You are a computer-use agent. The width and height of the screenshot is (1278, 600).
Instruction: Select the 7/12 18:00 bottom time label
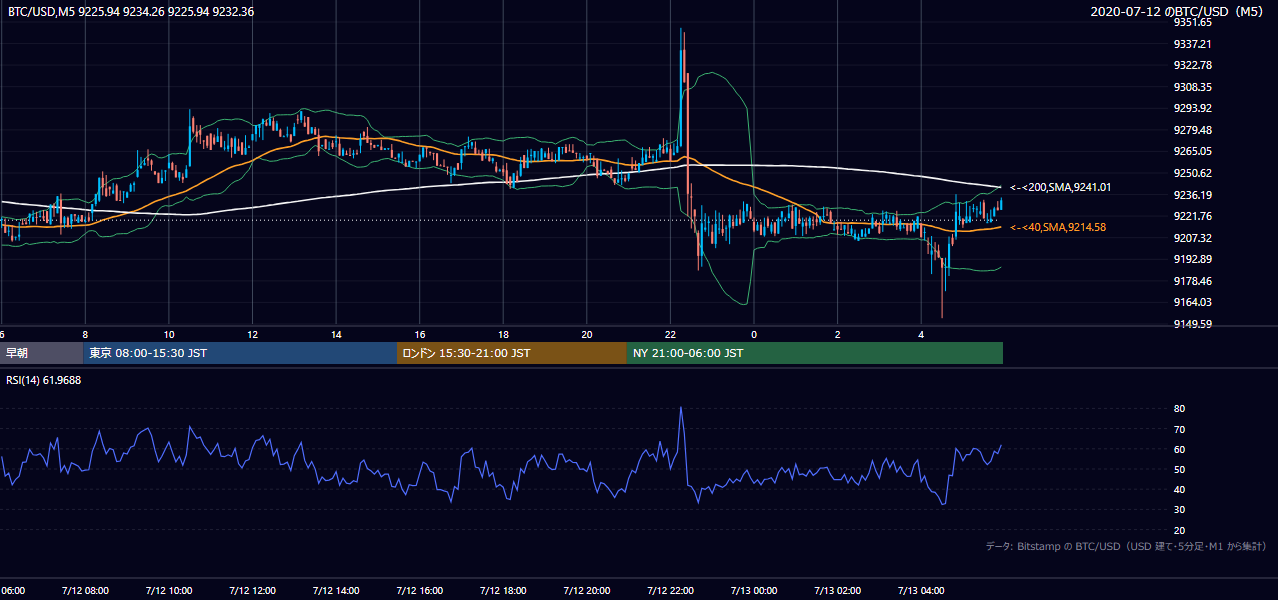pos(503,591)
